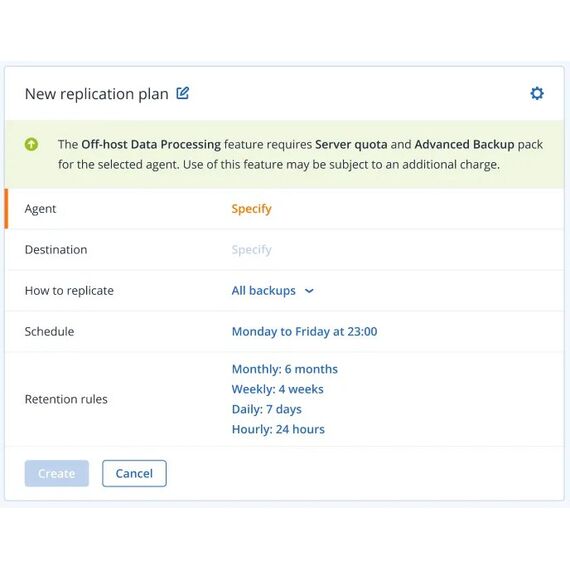This screenshot has height=570, width=570.
Task: Open plan options via the gear icon
Action: pyautogui.click(x=537, y=93)
